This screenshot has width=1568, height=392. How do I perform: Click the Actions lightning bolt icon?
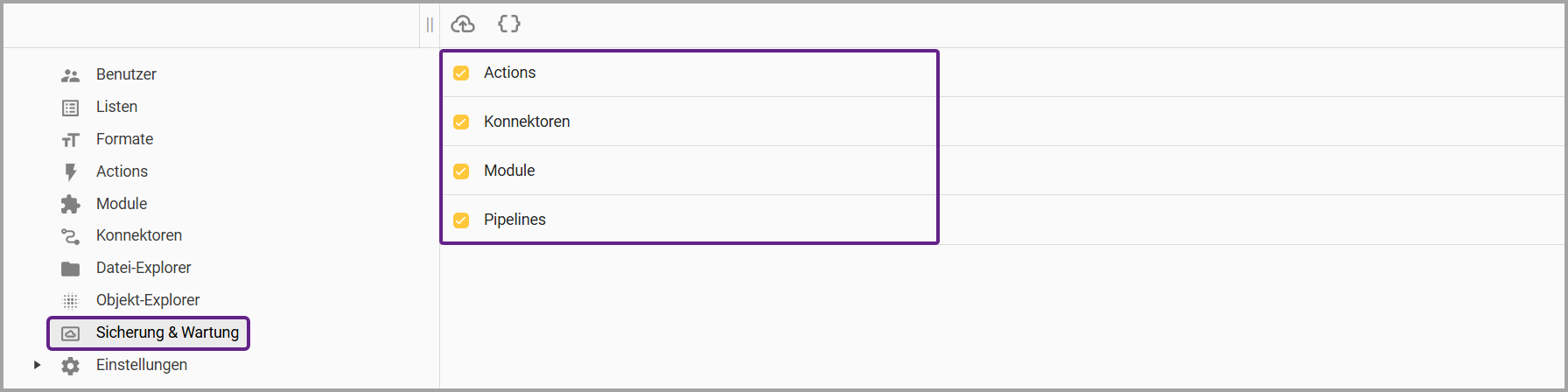click(71, 172)
